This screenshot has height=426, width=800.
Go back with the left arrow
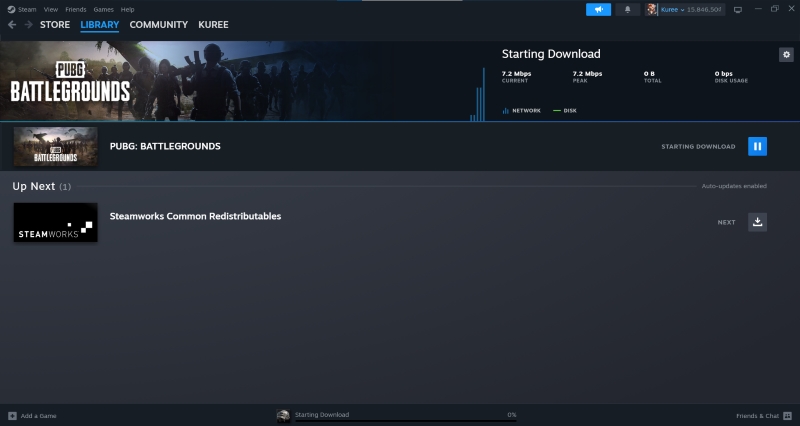click(x=12, y=24)
